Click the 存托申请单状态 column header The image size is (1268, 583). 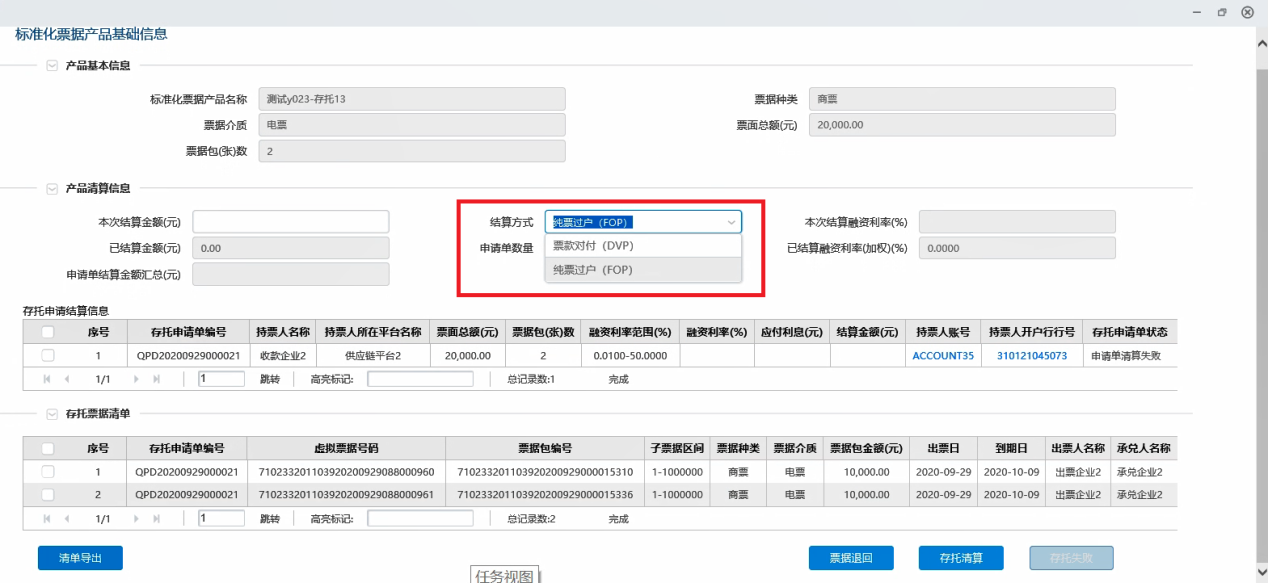(x=1129, y=332)
